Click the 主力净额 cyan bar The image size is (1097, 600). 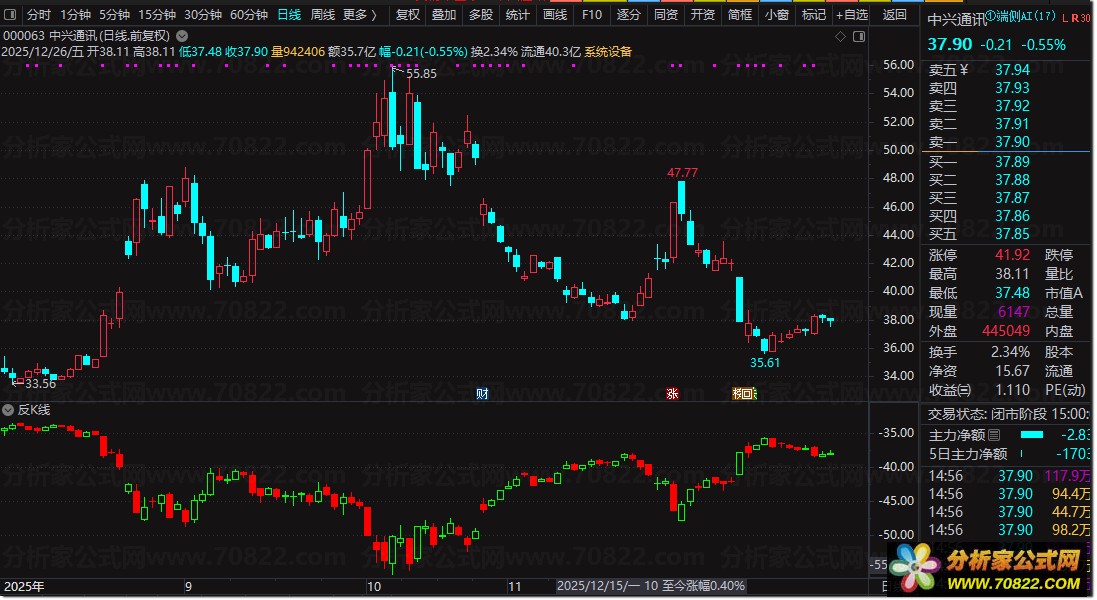pos(1032,435)
